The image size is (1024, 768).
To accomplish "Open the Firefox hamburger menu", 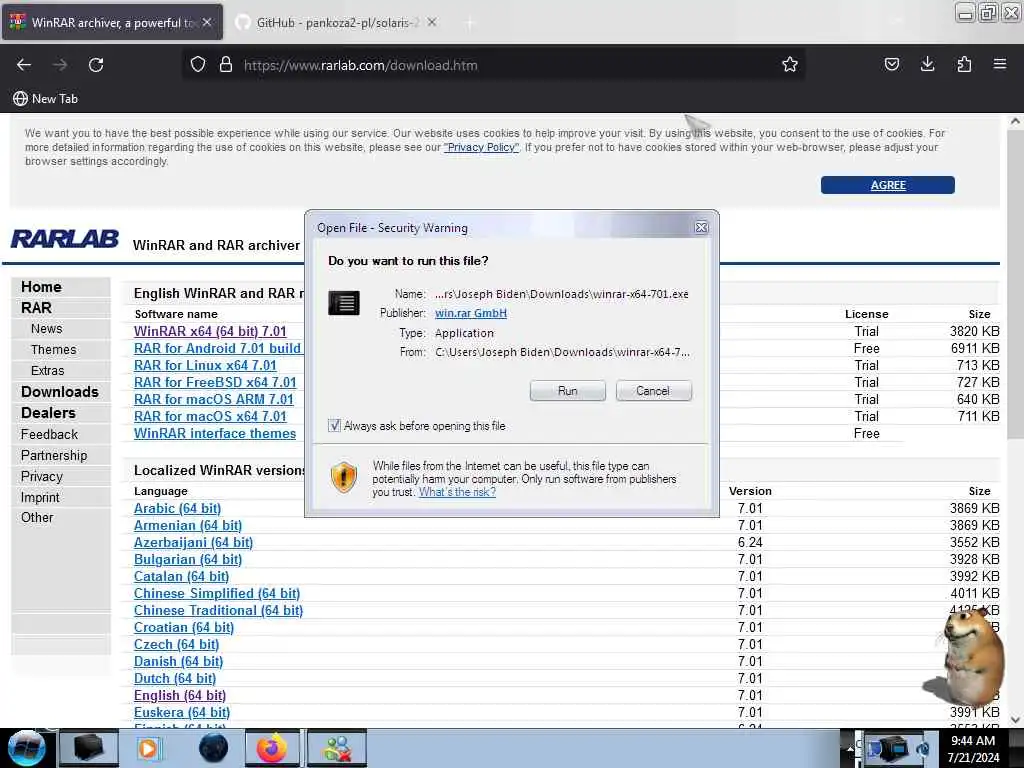I will click(999, 65).
